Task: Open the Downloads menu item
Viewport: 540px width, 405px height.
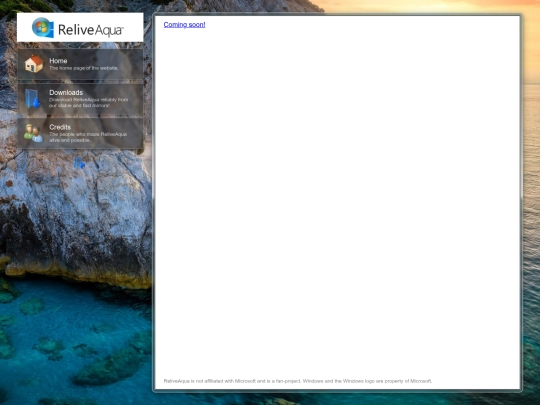Action: tap(80, 99)
